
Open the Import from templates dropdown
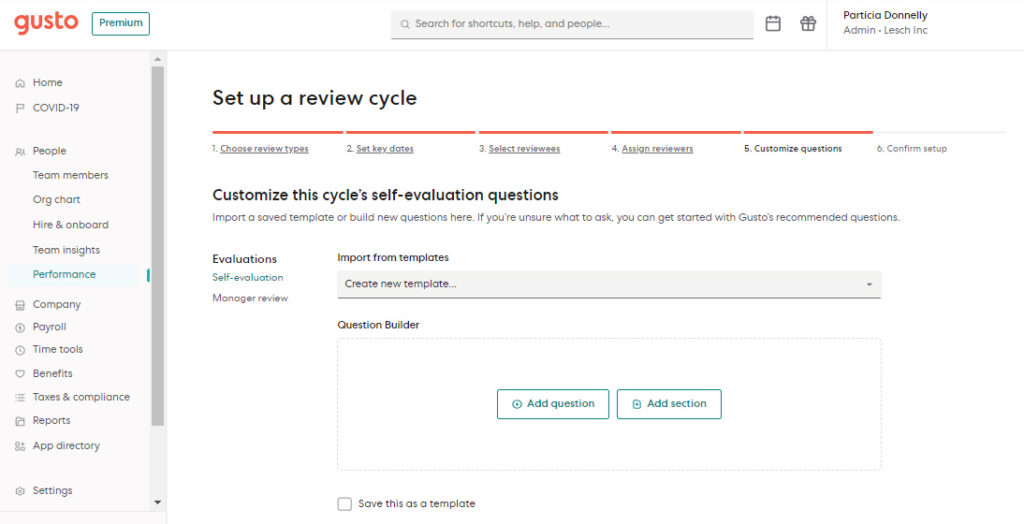[x=608, y=284]
